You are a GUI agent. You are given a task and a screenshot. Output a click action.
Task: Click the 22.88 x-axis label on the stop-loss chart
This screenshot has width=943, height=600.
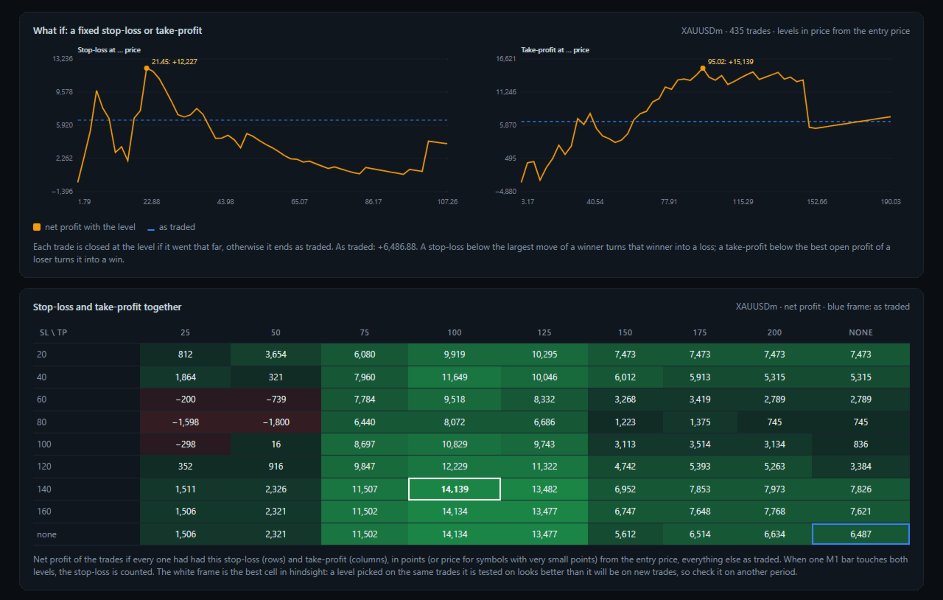click(152, 201)
